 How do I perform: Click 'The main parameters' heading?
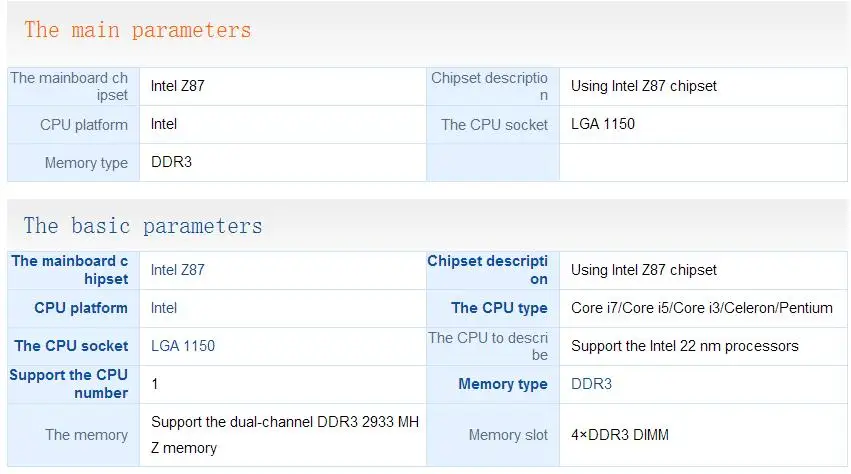pyautogui.click(x=138, y=30)
